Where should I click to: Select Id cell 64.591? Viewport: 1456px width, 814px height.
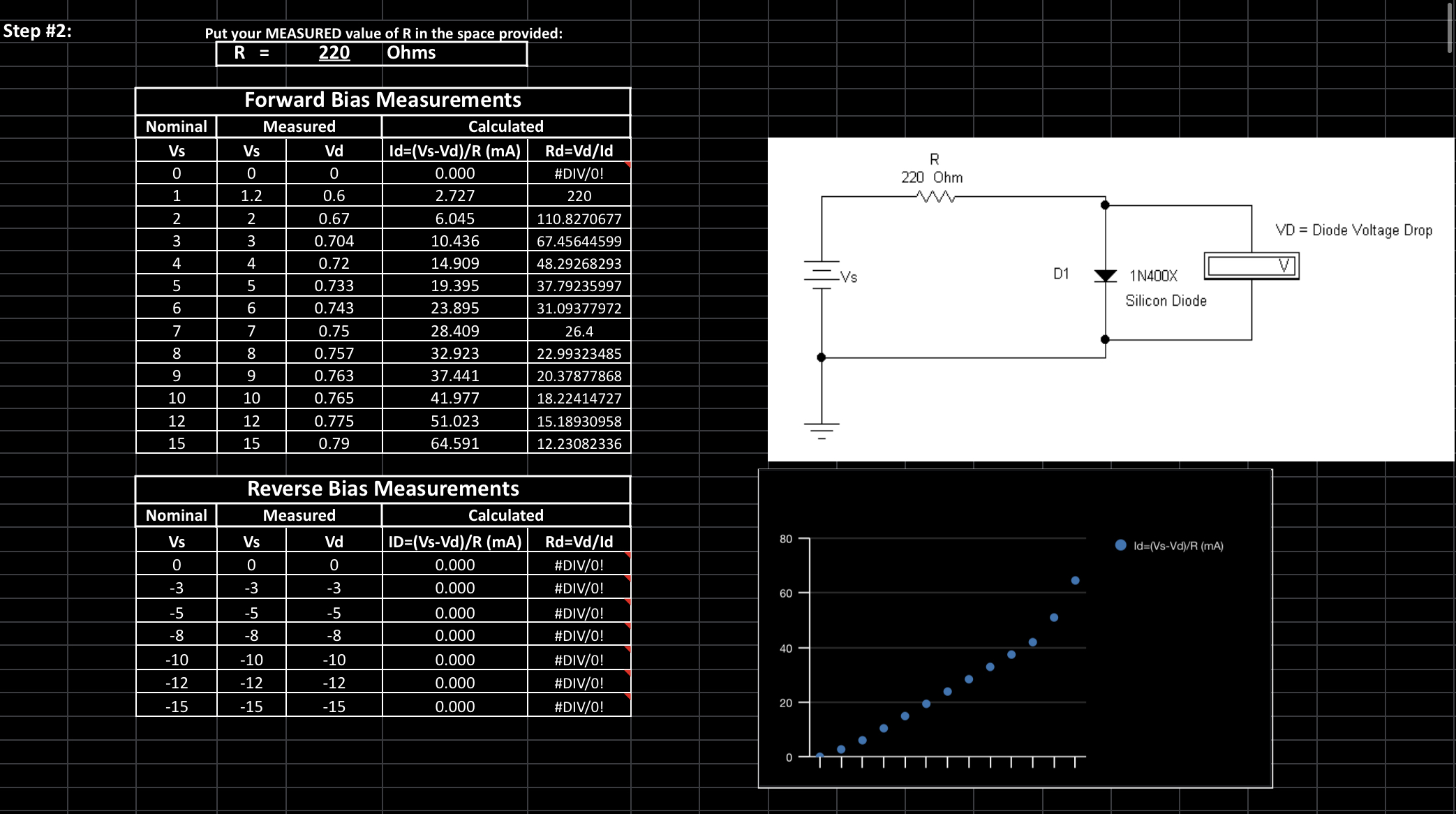(x=455, y=443)
